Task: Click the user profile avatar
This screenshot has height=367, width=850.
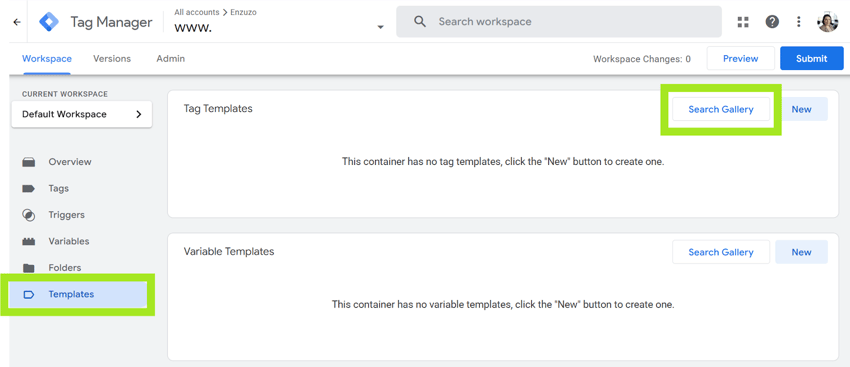Action: 828,22
